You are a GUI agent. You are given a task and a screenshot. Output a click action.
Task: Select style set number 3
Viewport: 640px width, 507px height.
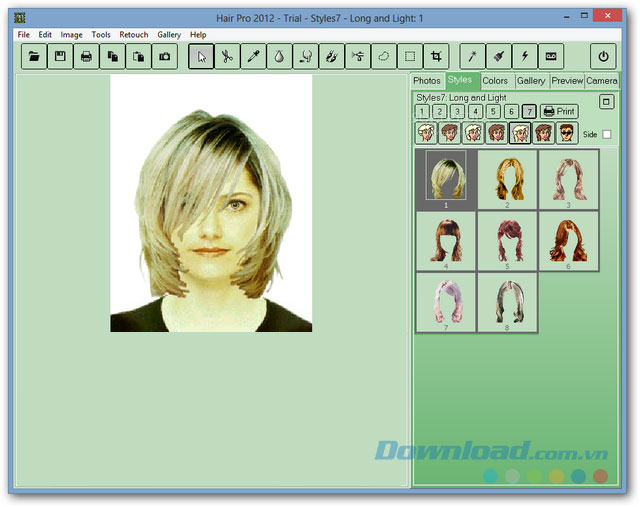pyautogui.click(x=458, y=111)
